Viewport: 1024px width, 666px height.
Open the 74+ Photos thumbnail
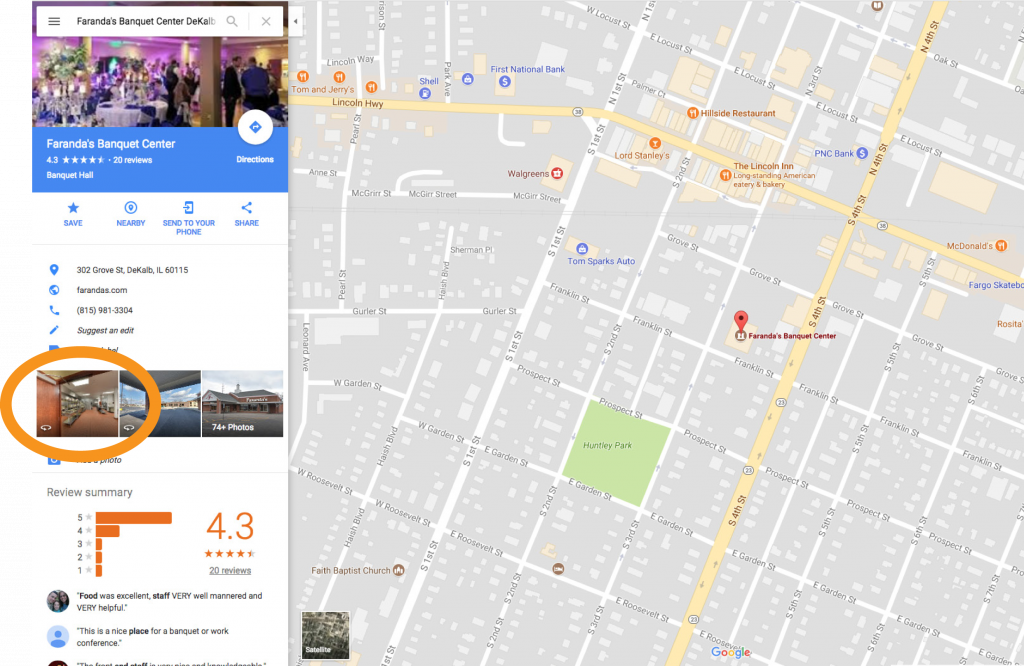pyautogui.click(x=242, y=404)
